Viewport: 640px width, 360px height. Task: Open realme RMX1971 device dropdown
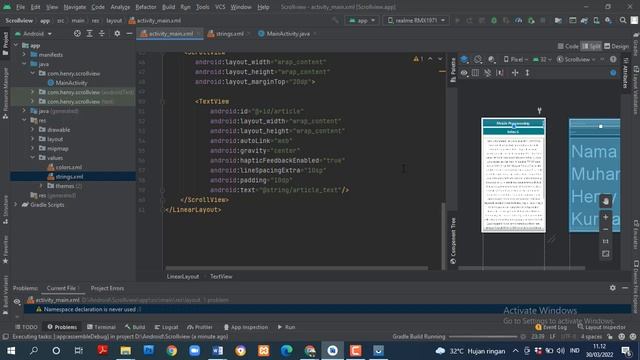416,20
